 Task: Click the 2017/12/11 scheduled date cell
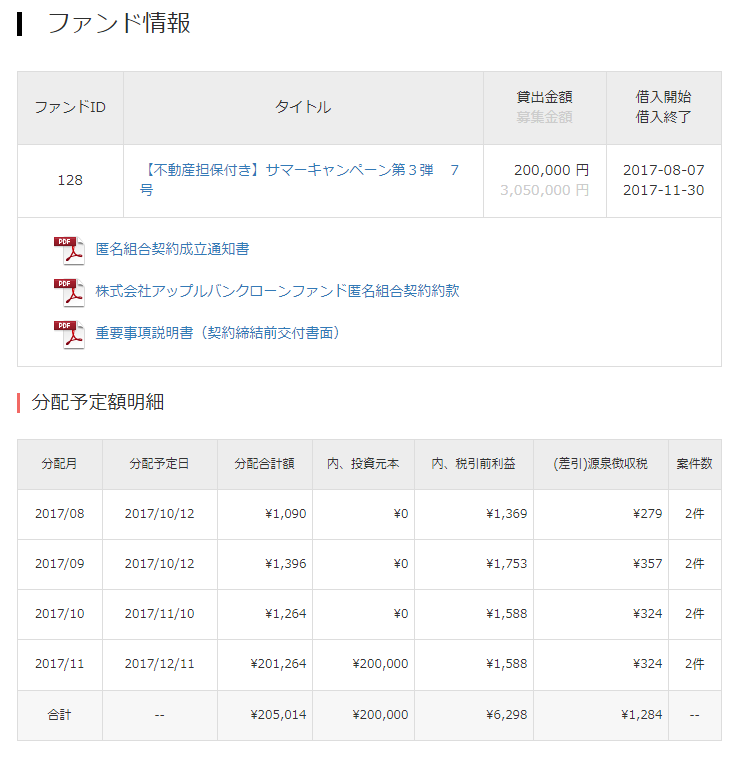(159, 664)
